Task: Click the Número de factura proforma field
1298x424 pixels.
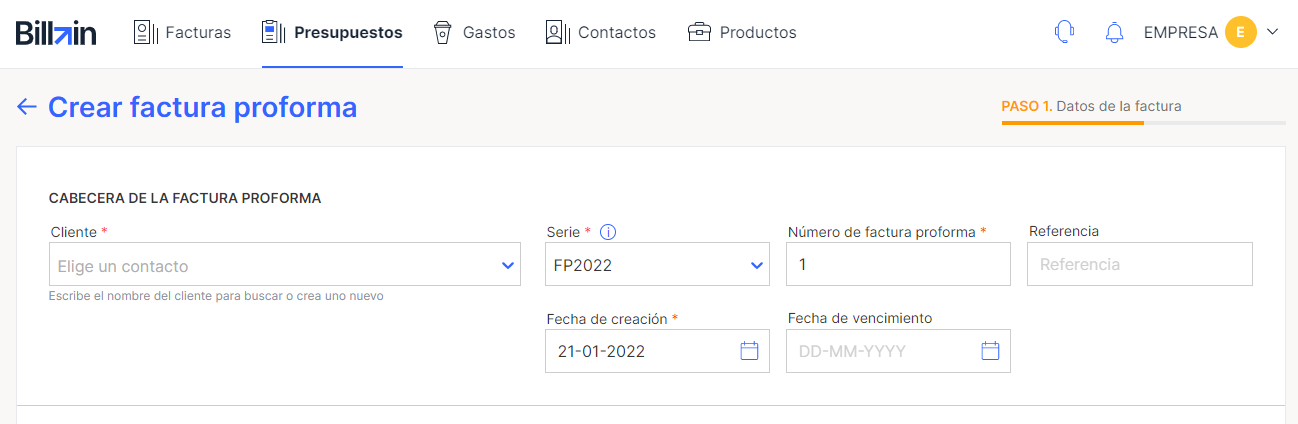Action: click(898, 264)
